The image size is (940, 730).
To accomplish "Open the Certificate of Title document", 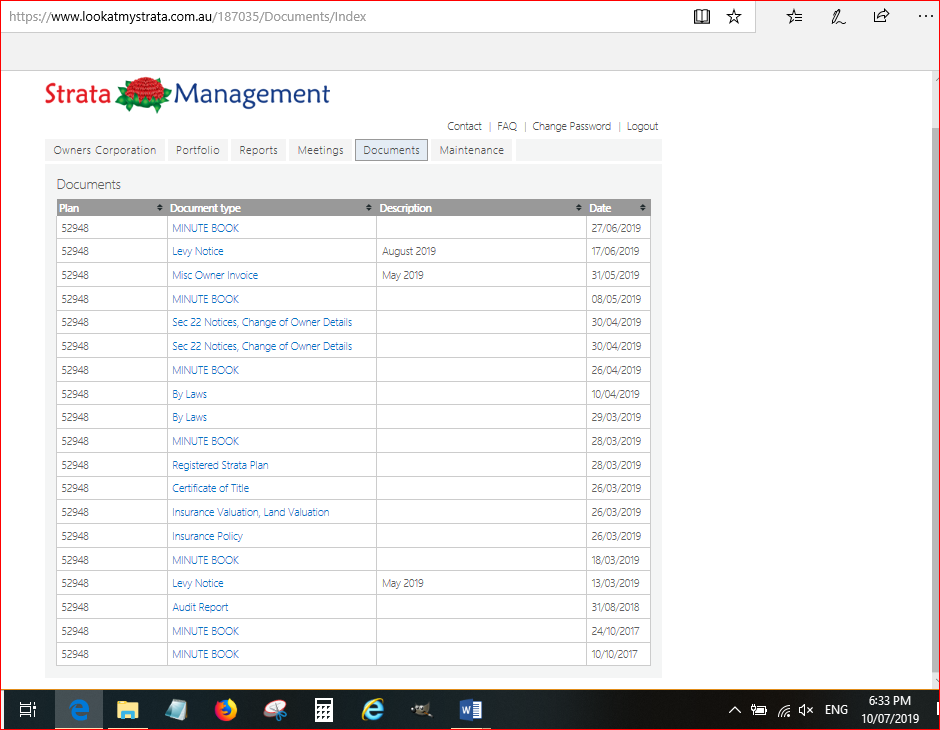I will [x=210, y=488].
